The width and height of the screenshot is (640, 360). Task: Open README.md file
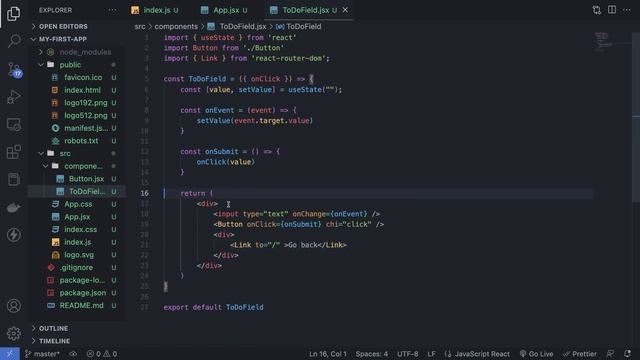[x=77, y=305]
